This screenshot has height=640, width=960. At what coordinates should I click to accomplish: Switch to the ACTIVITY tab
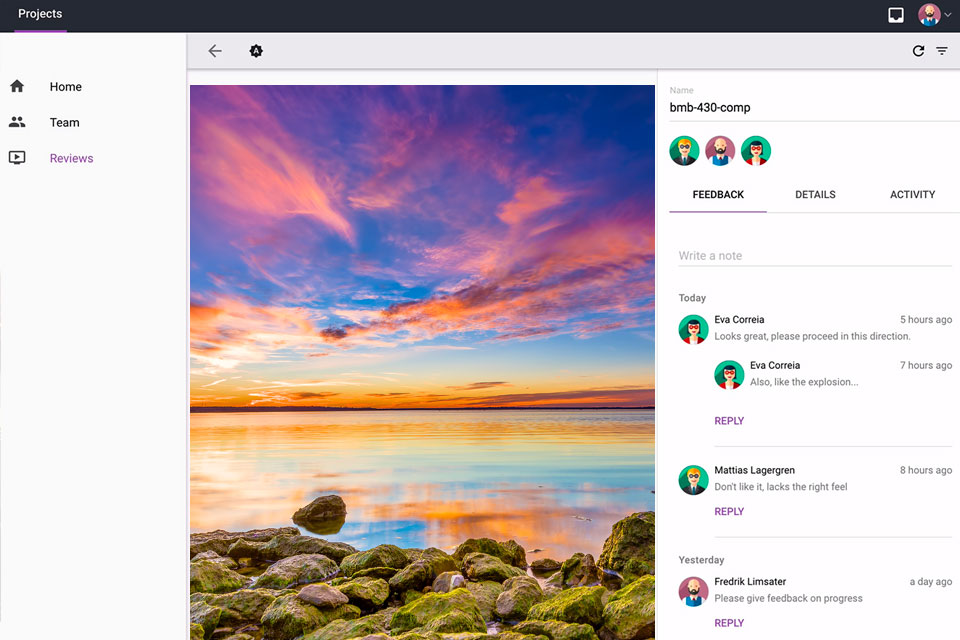[912, 195]
